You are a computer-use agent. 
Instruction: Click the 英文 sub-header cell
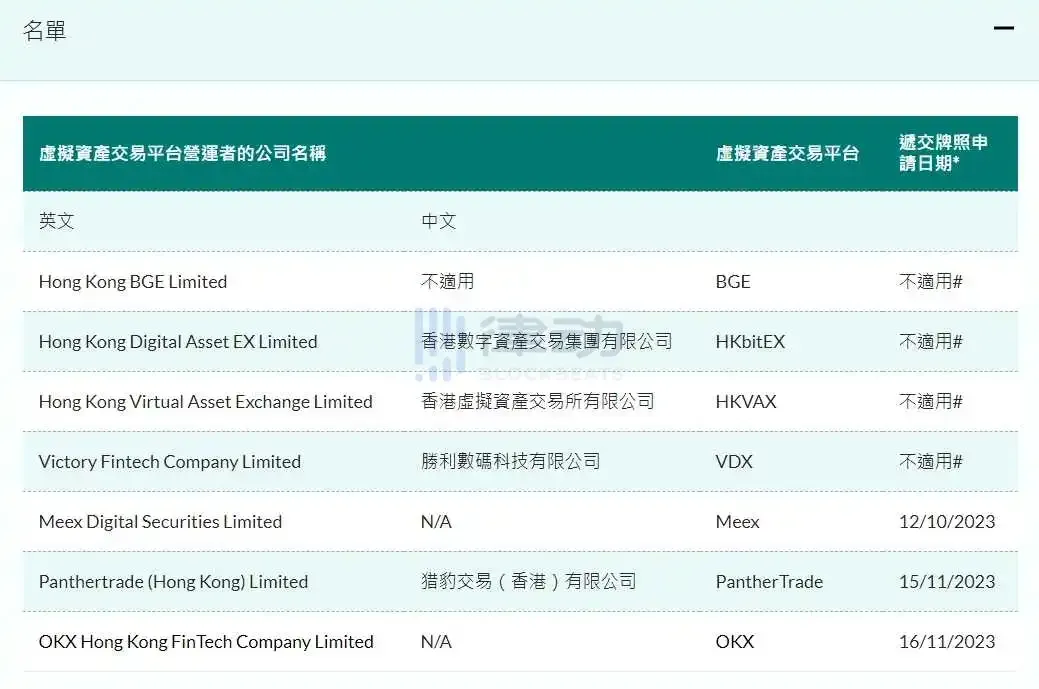[x=56, y=221]
